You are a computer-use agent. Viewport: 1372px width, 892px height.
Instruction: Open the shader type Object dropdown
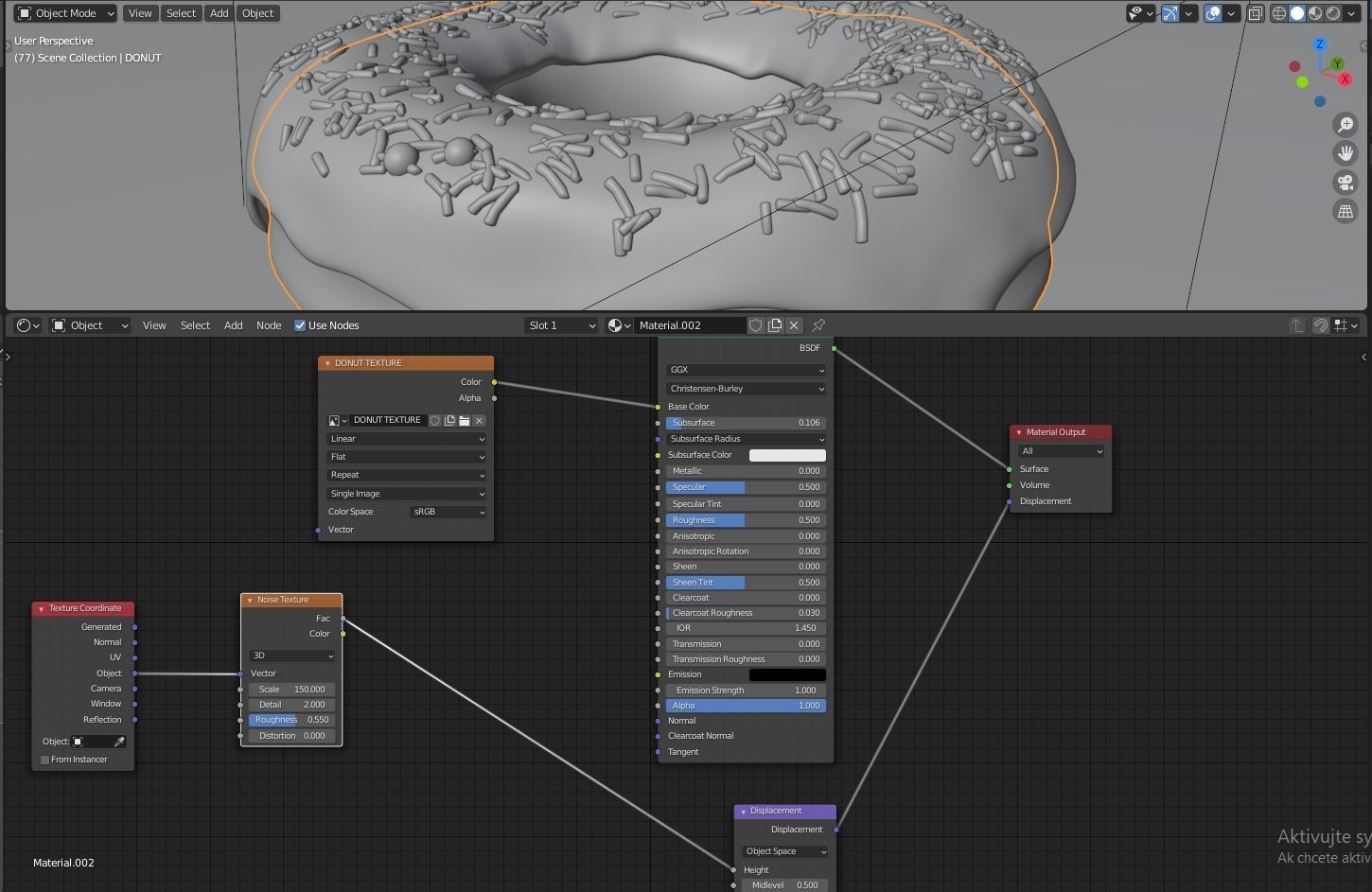(90, 325)
